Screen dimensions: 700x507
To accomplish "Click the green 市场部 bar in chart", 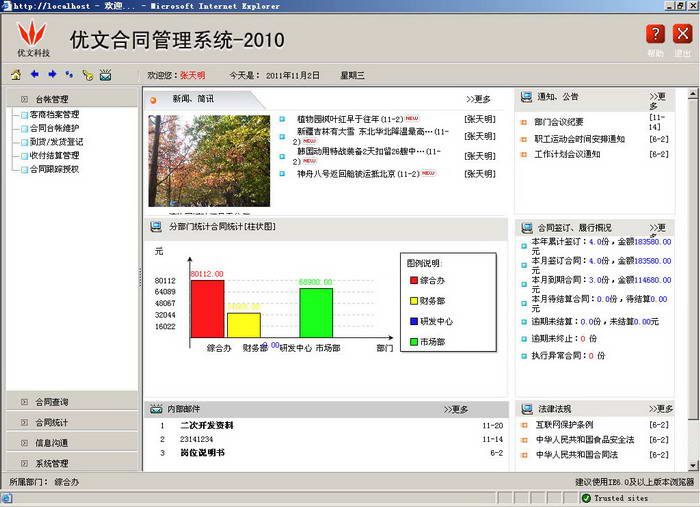I will click(x=316, y=313).
